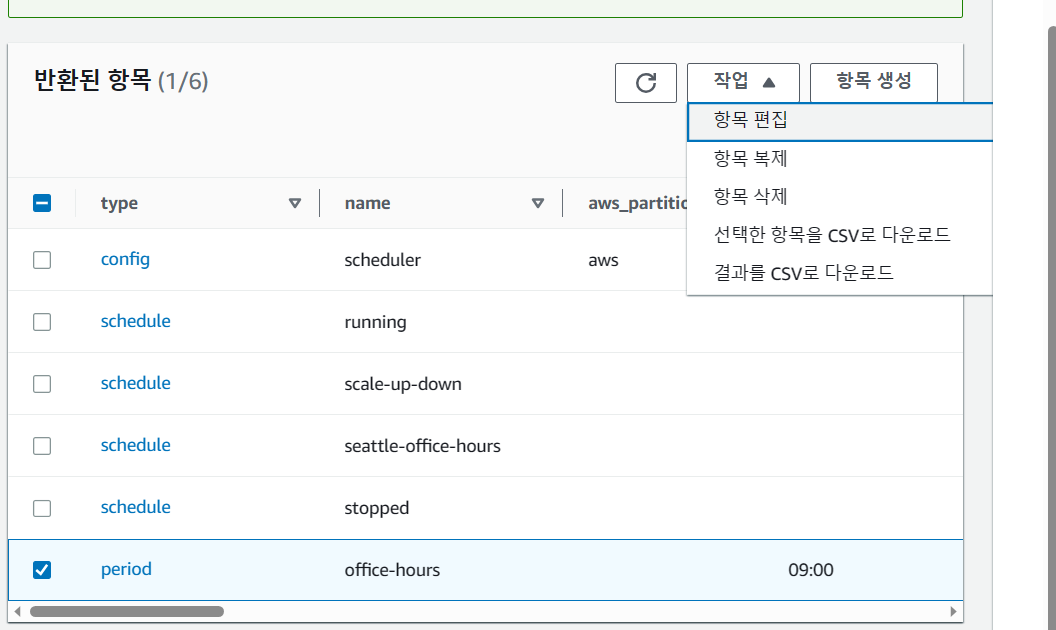The width and height of the screenshot is (1056, 630).
Task: Open the schedule link for running
Action: [x=135, y=321]
